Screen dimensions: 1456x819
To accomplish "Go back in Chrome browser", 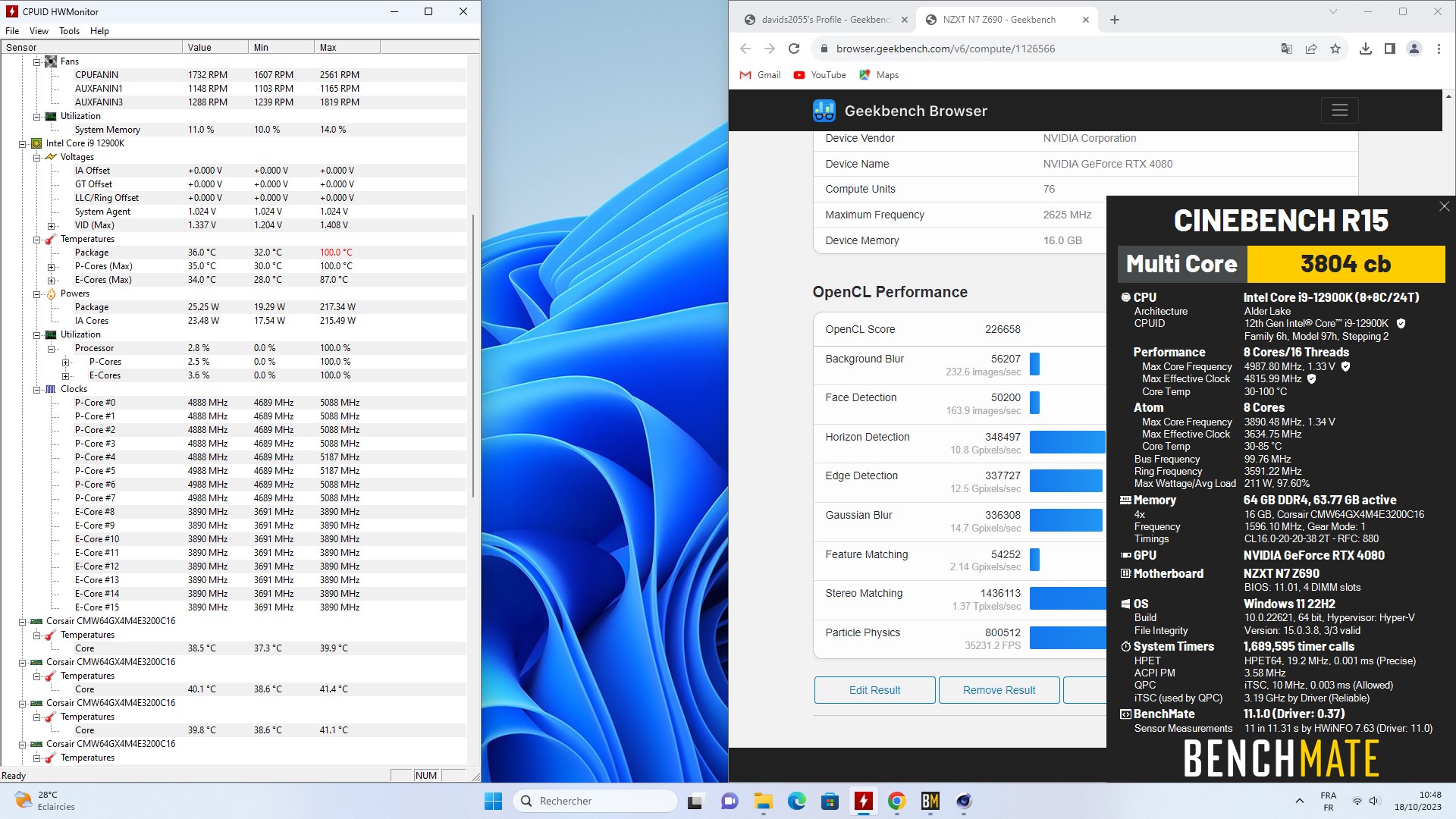I will click(745, 49).
